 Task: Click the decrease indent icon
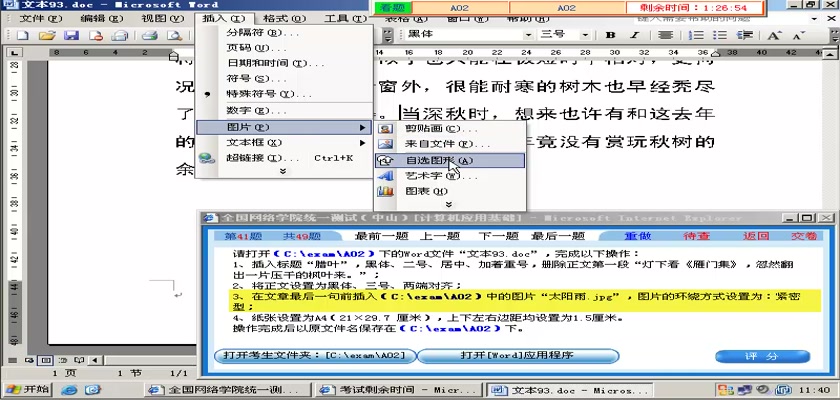pyautogui.click(x=745, y=35)
